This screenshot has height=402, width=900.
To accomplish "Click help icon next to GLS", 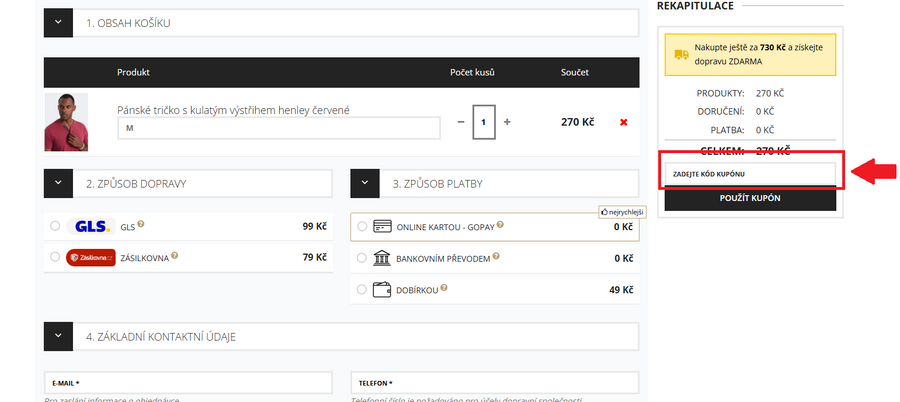I will click(x=141, y=225).
